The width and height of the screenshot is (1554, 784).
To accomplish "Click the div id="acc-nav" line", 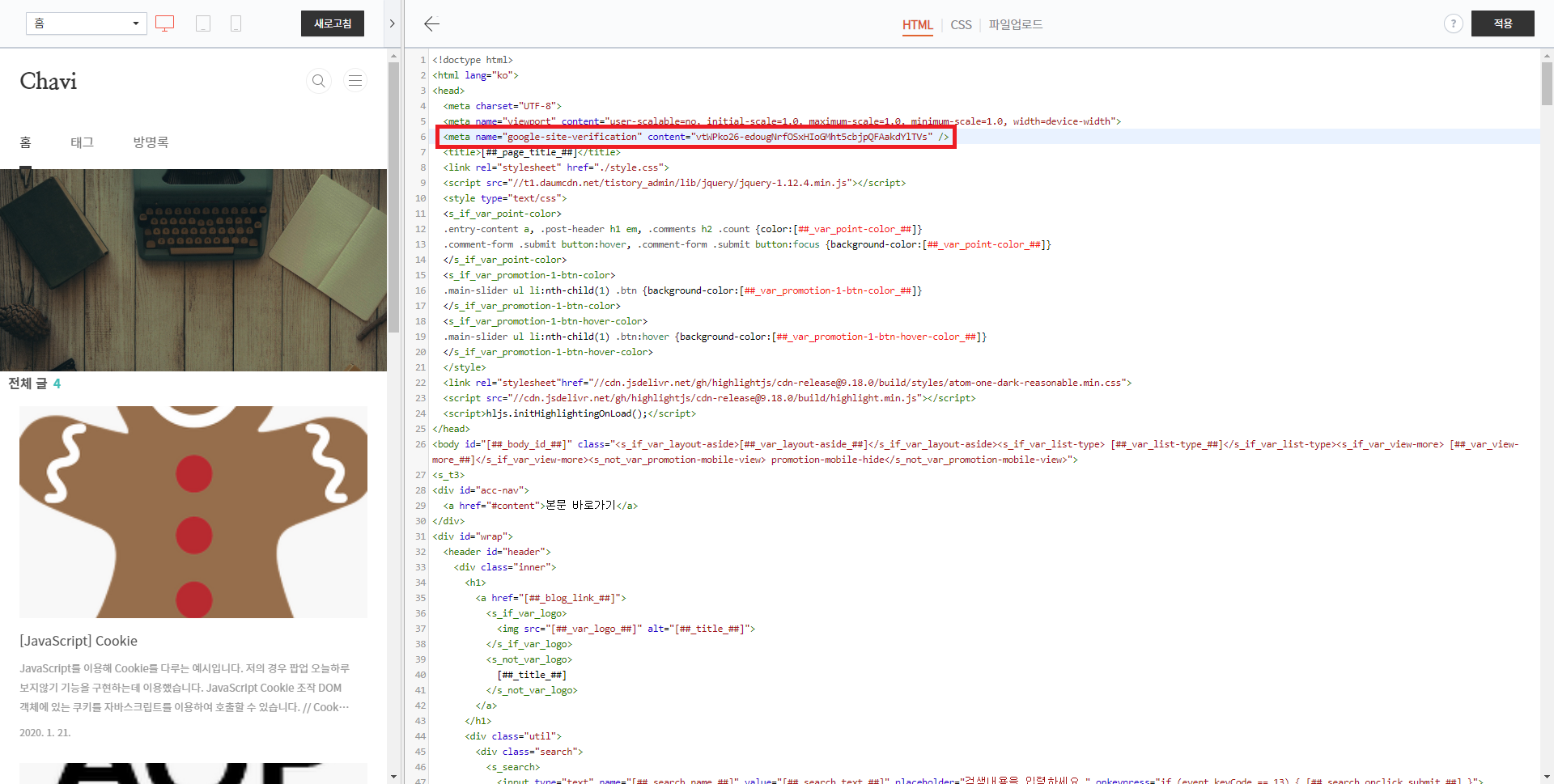I will (x=481, y=490).
